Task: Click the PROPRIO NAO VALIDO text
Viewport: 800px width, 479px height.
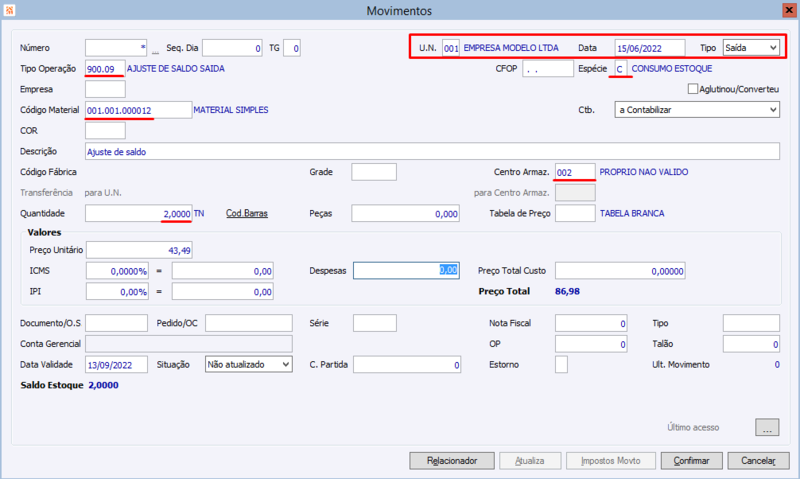Action: click(644, 172)
